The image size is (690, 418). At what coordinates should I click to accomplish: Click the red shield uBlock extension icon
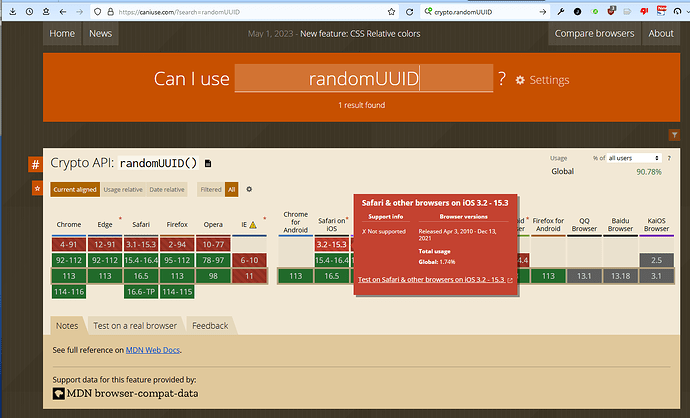point(611,11)
